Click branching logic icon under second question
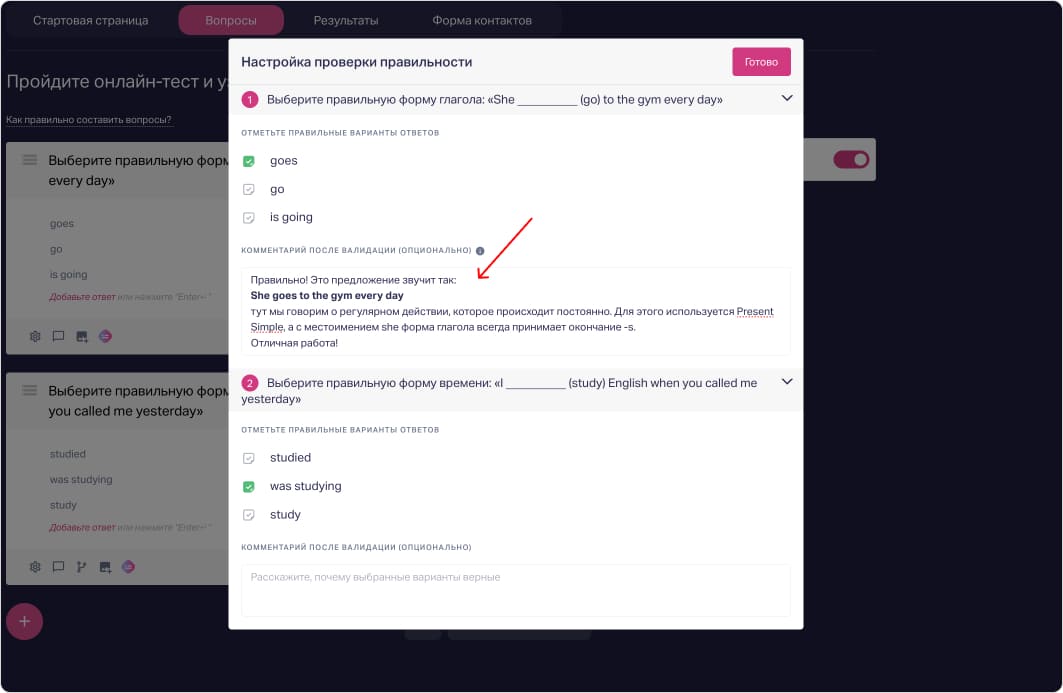The width and height of the screenshot is (1063, 693). pos(81,567)
